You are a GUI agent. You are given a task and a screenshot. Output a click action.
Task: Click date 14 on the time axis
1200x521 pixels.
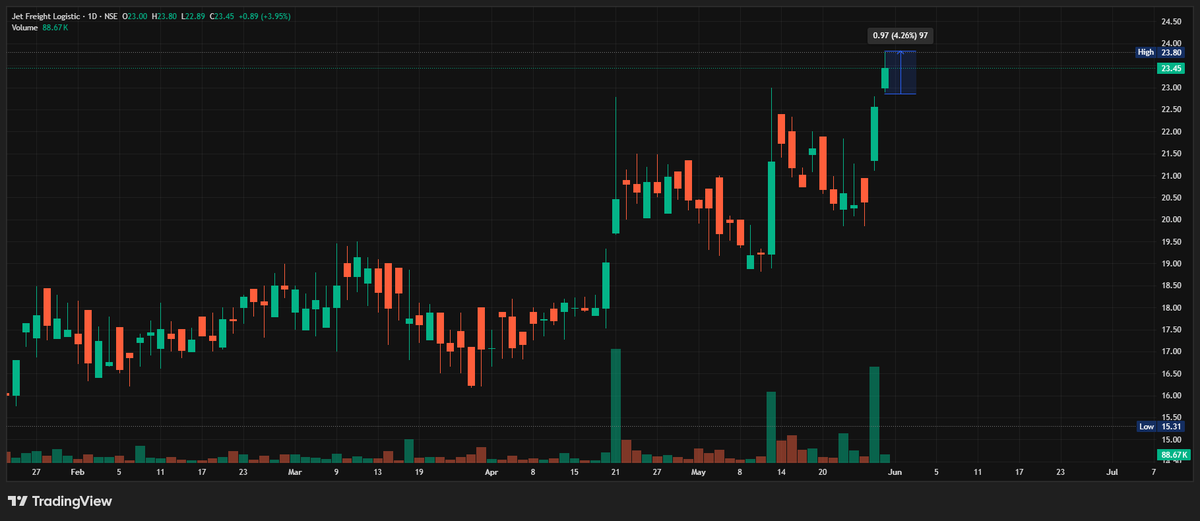[x=781, y=470]
